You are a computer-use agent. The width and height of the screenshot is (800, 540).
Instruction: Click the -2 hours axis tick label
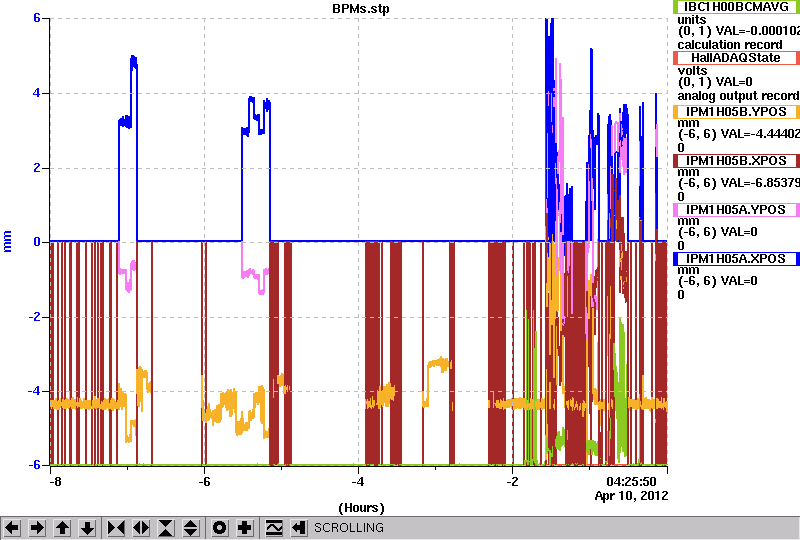click(512, 482)
